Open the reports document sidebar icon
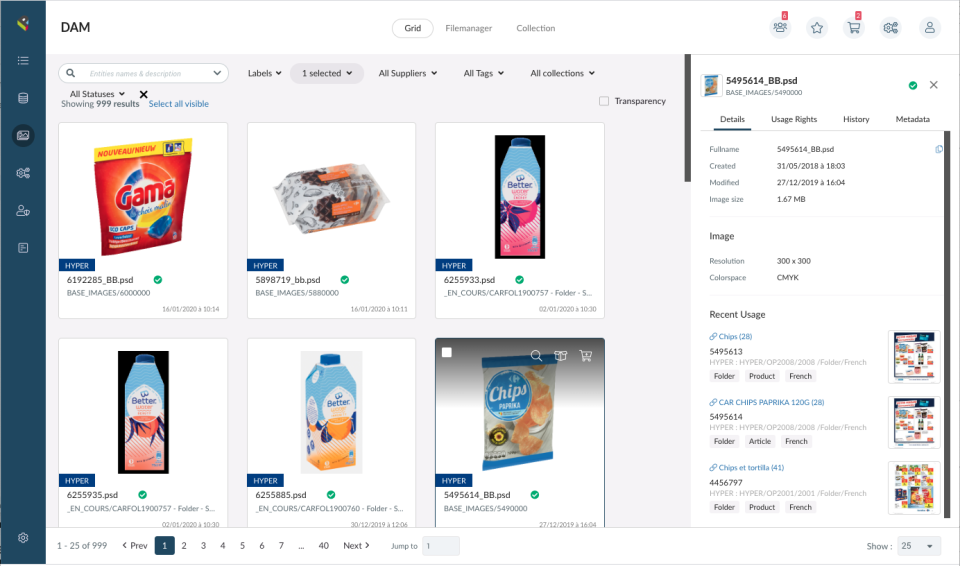Viewport: 960px width, 566px height. click(x=23, y=248)
